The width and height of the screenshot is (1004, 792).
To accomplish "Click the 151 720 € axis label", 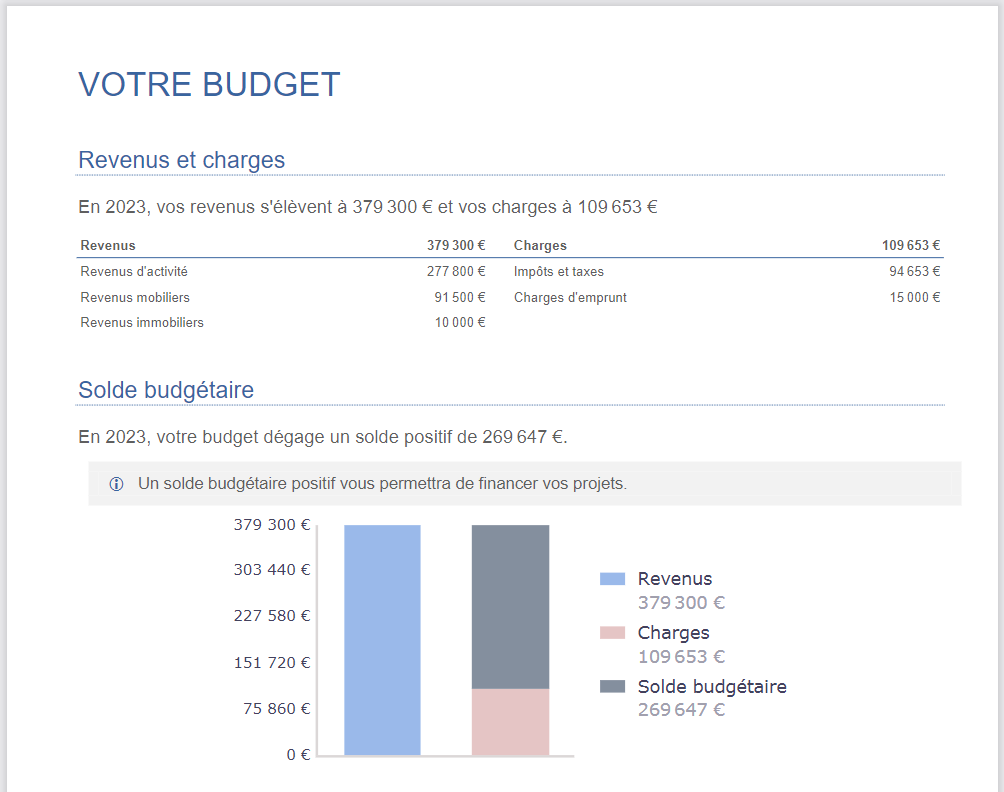I will pyautogui.click(x=272, y=662).
